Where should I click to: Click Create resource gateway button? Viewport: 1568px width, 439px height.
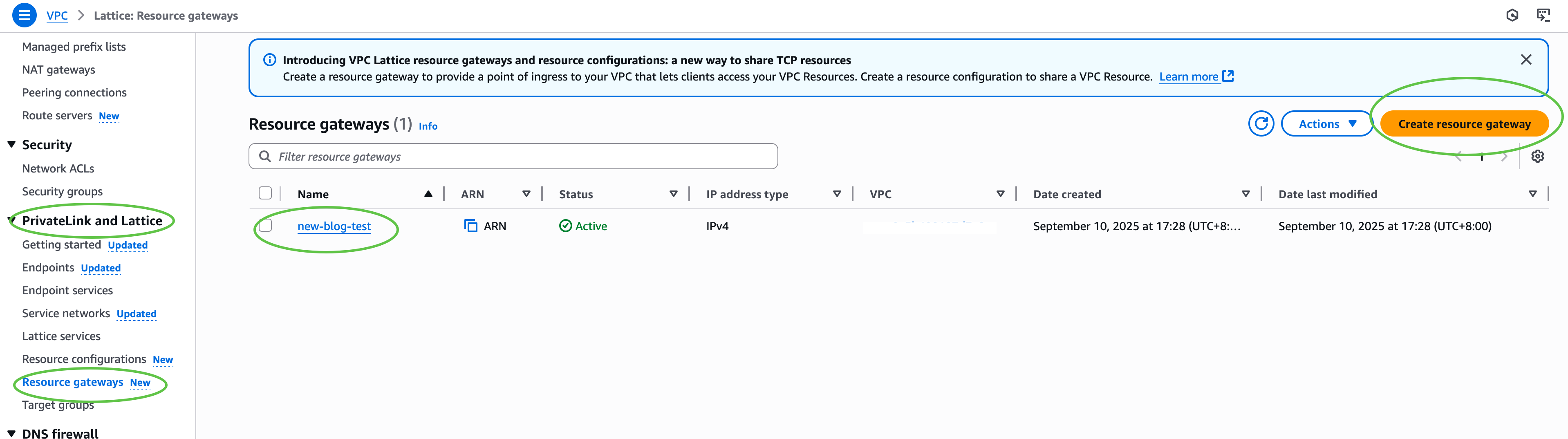pos(1464,123)
